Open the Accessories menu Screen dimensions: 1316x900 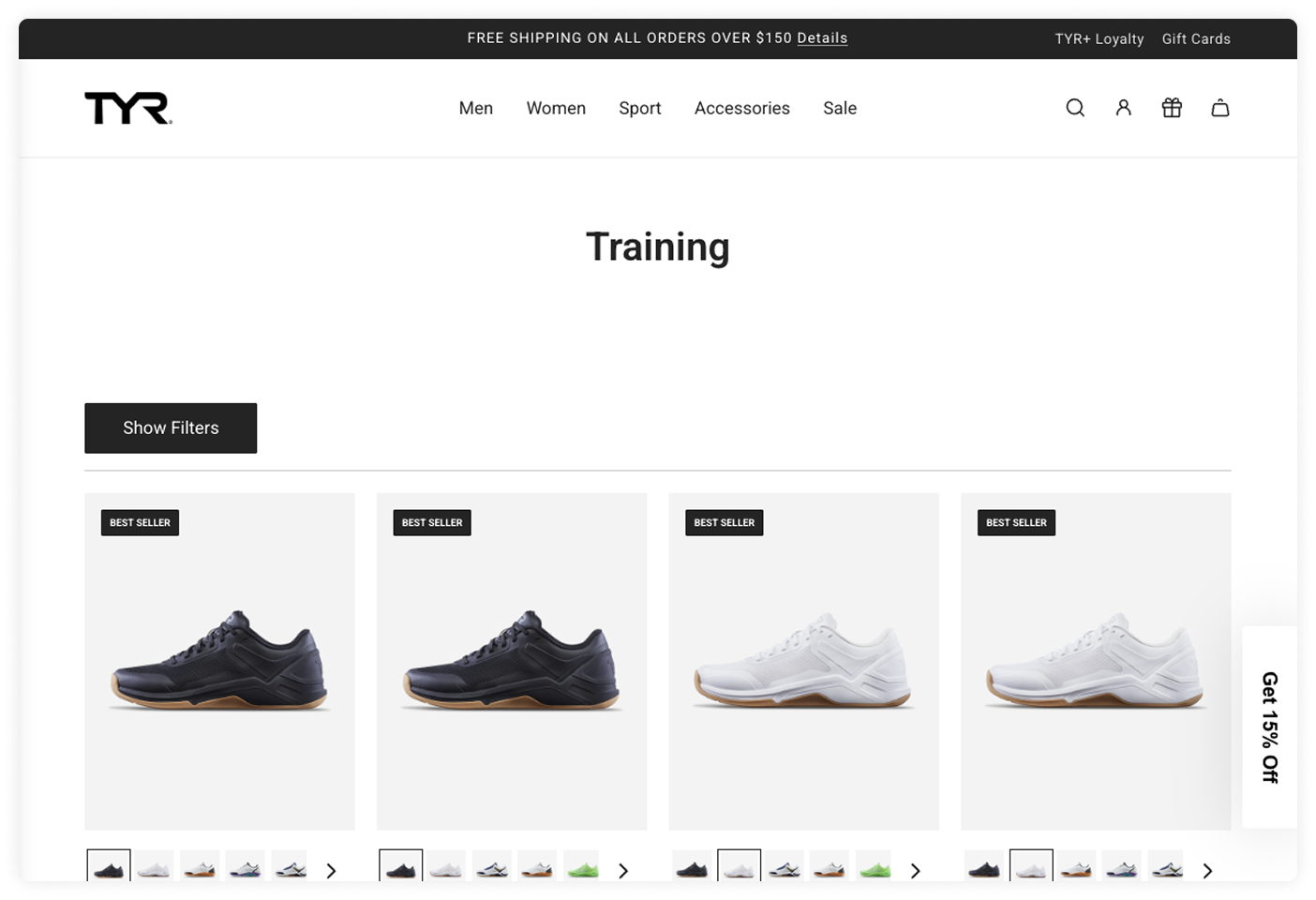pyautogui.click(x=742, y=108)
